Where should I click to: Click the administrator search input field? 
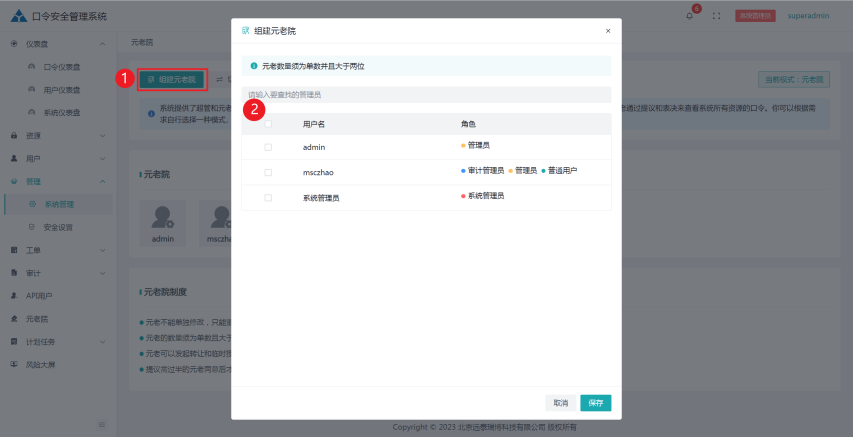[x=426, y=94]
